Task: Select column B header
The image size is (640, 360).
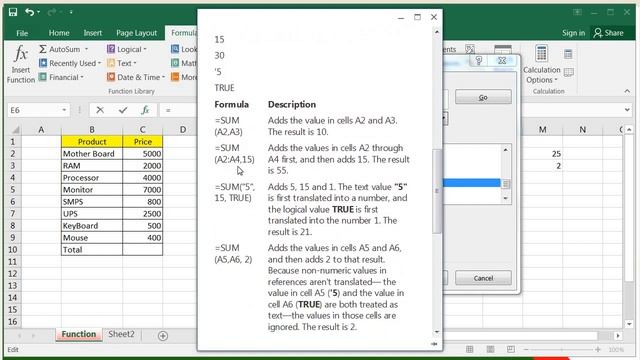Action: point(92,129)
